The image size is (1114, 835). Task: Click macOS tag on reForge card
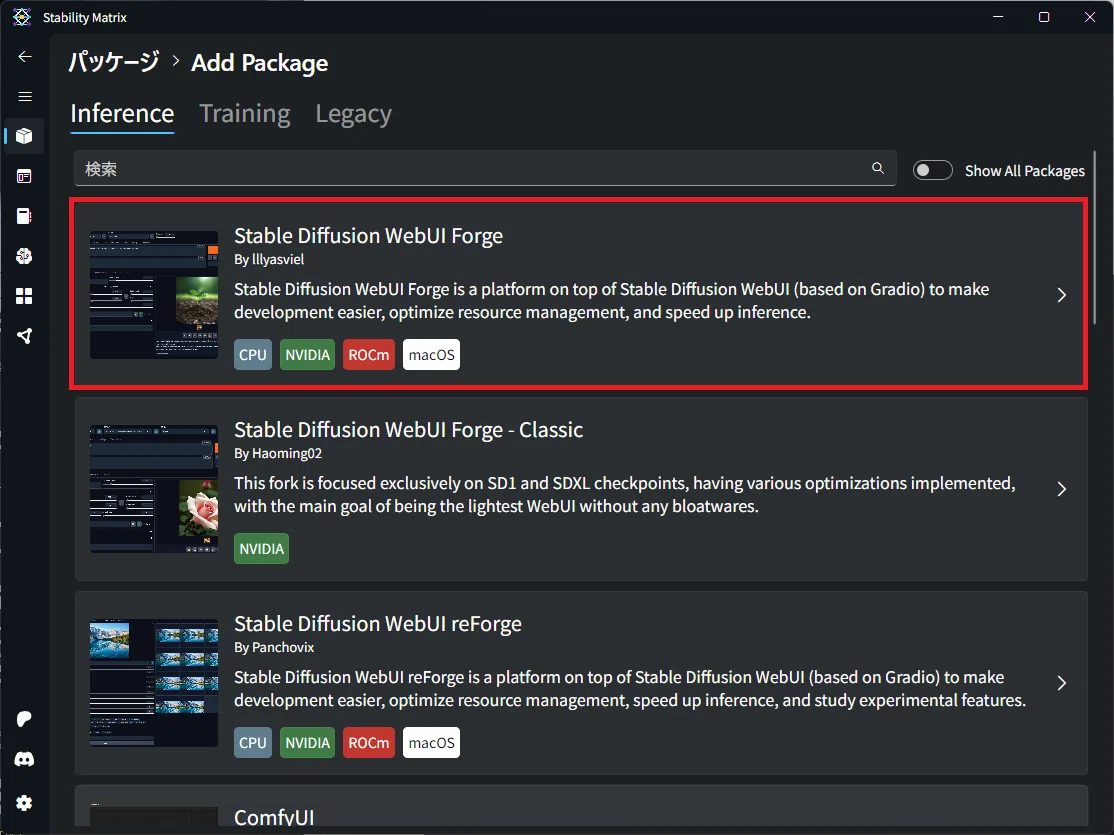point(431,743)
